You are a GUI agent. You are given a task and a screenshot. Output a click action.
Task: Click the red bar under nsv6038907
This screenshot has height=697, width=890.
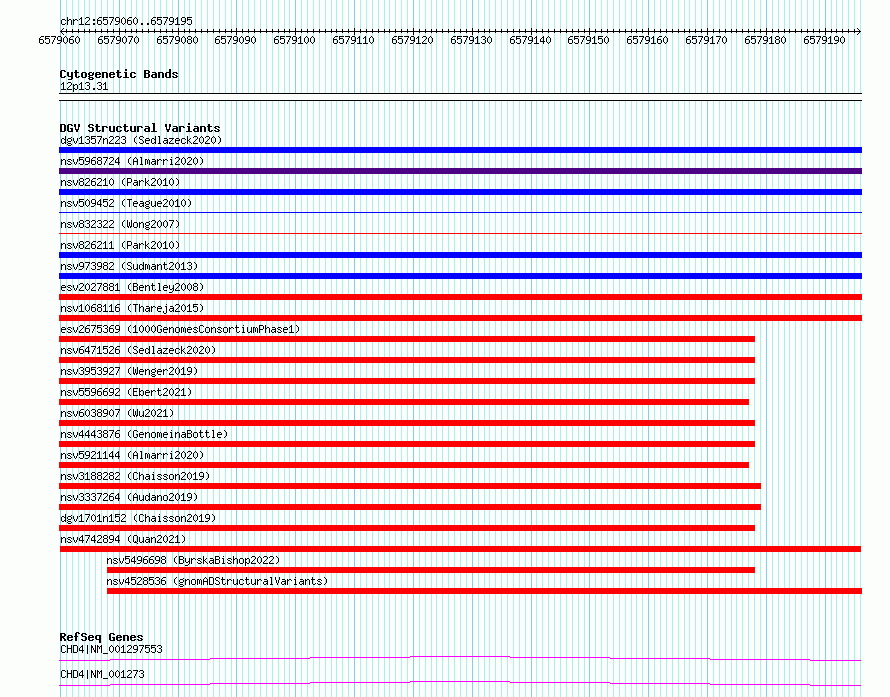click(407, 423)
